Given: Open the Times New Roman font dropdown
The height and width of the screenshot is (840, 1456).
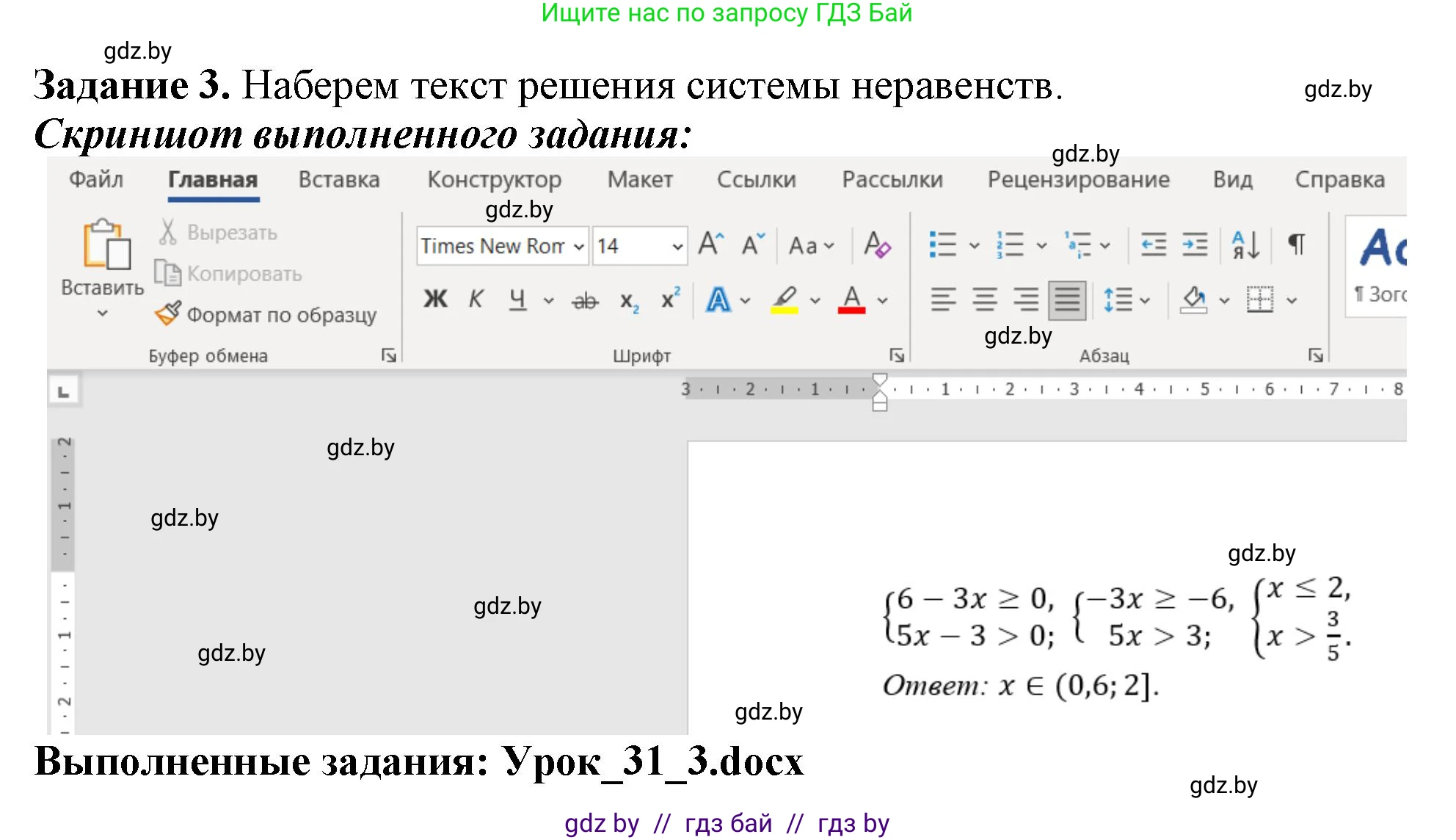Looking at the screenshot, I should click(x=578, y=246).
